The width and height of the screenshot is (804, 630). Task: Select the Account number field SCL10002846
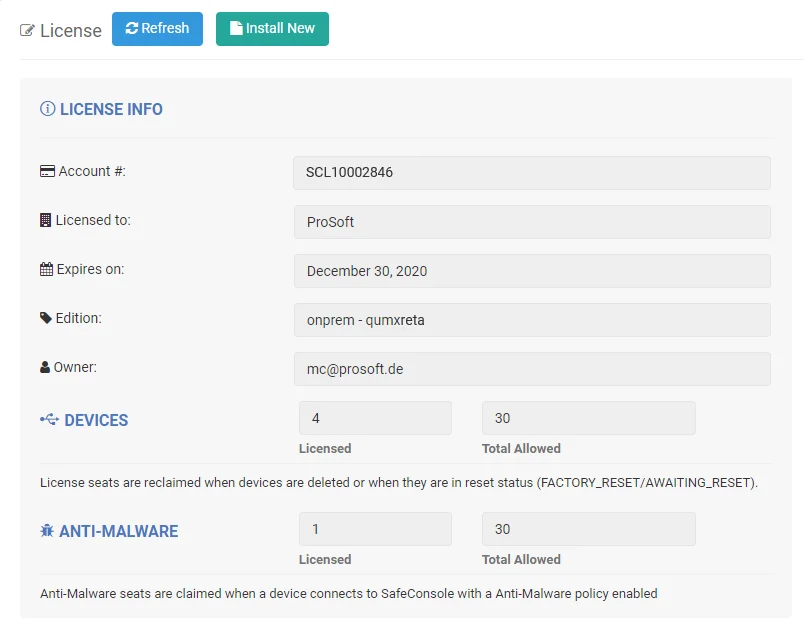coord(531,172)
